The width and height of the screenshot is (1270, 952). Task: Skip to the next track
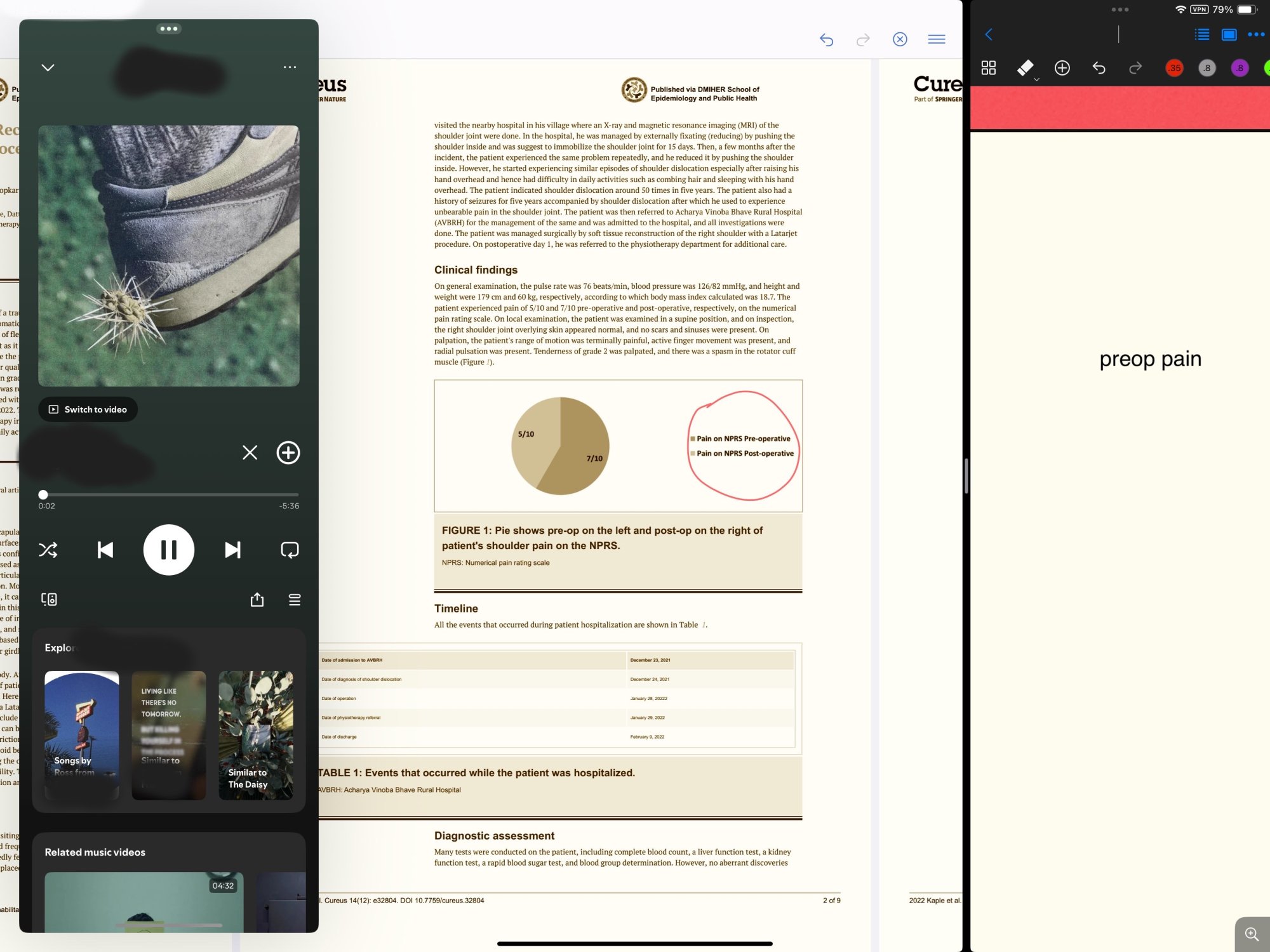(232, 550)
